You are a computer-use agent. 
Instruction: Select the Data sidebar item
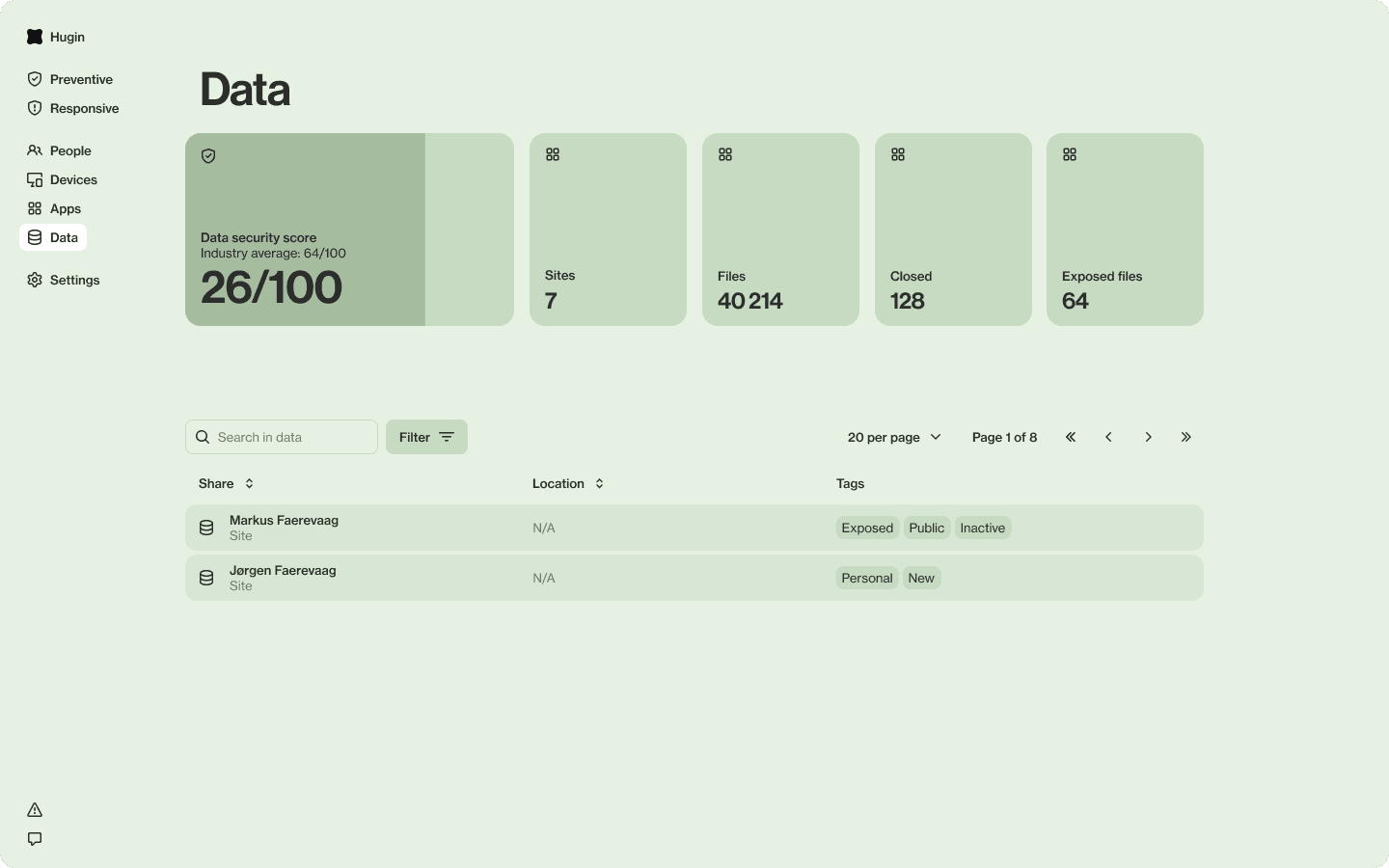(53, 237)
